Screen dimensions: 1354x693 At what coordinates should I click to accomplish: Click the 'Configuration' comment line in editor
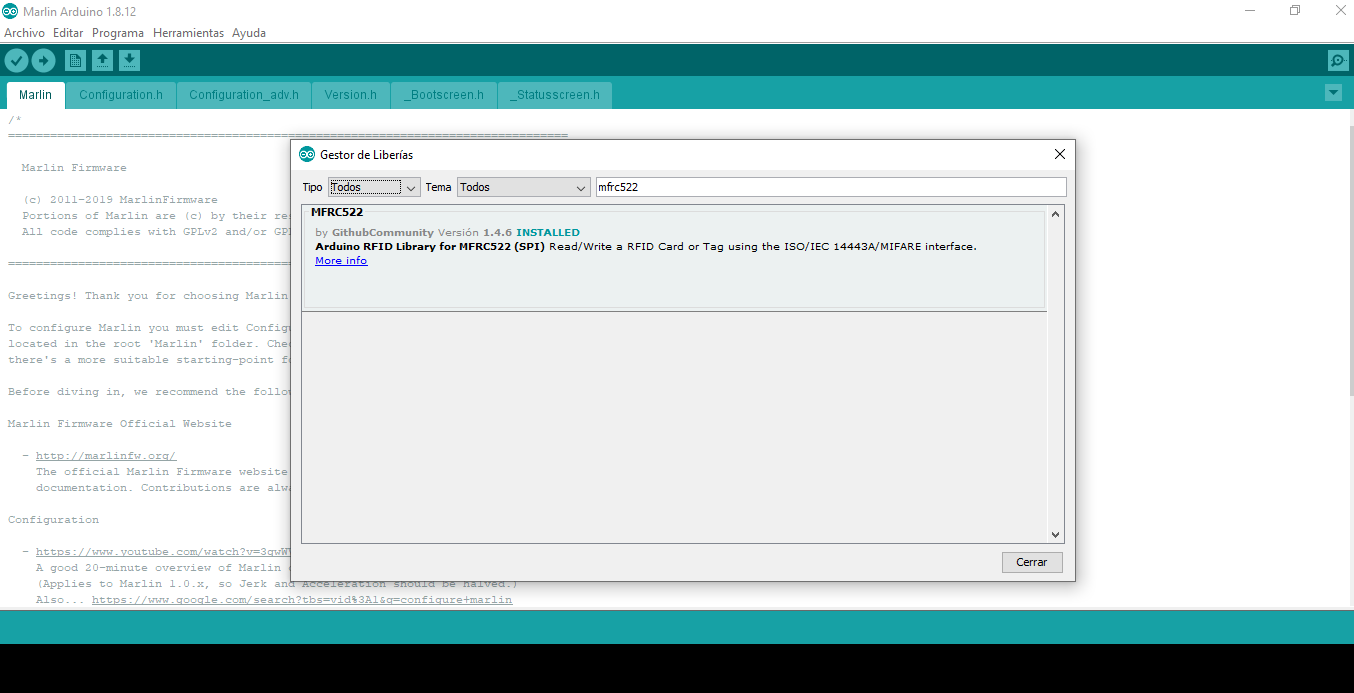tap(54, 520)
